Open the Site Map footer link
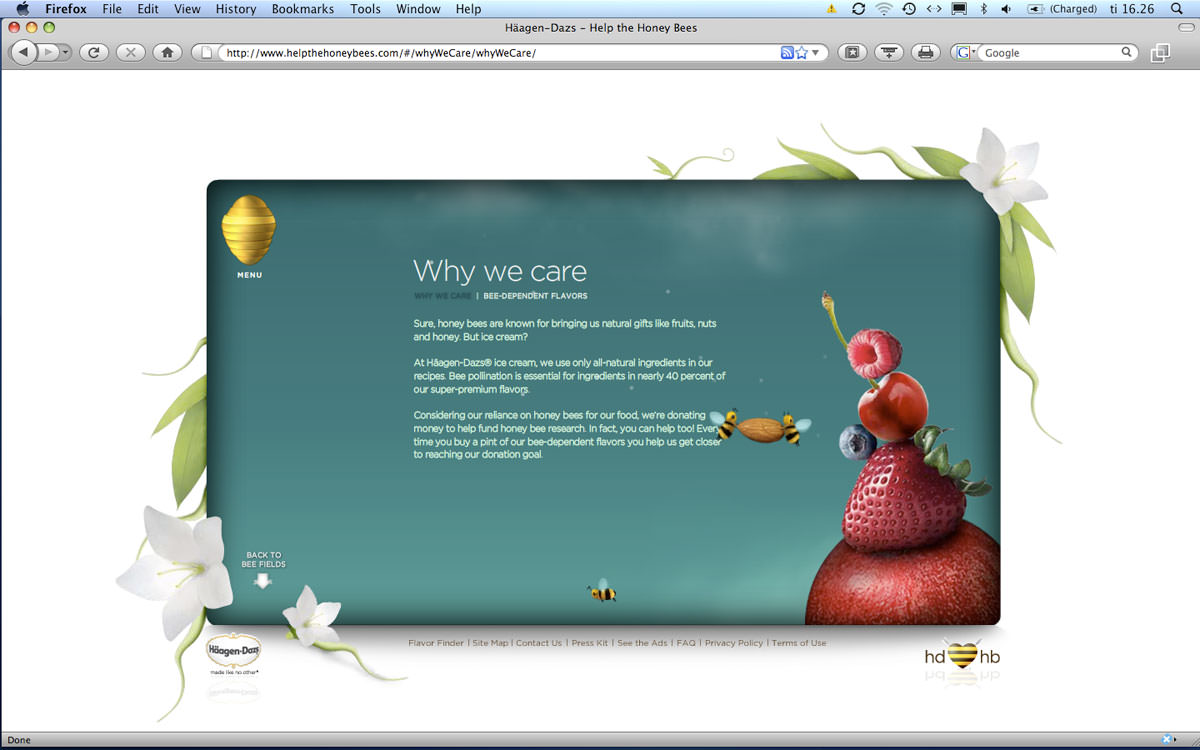Image resolution: width=1200 pixels, height=750 pixels. (x=490, y=643)
